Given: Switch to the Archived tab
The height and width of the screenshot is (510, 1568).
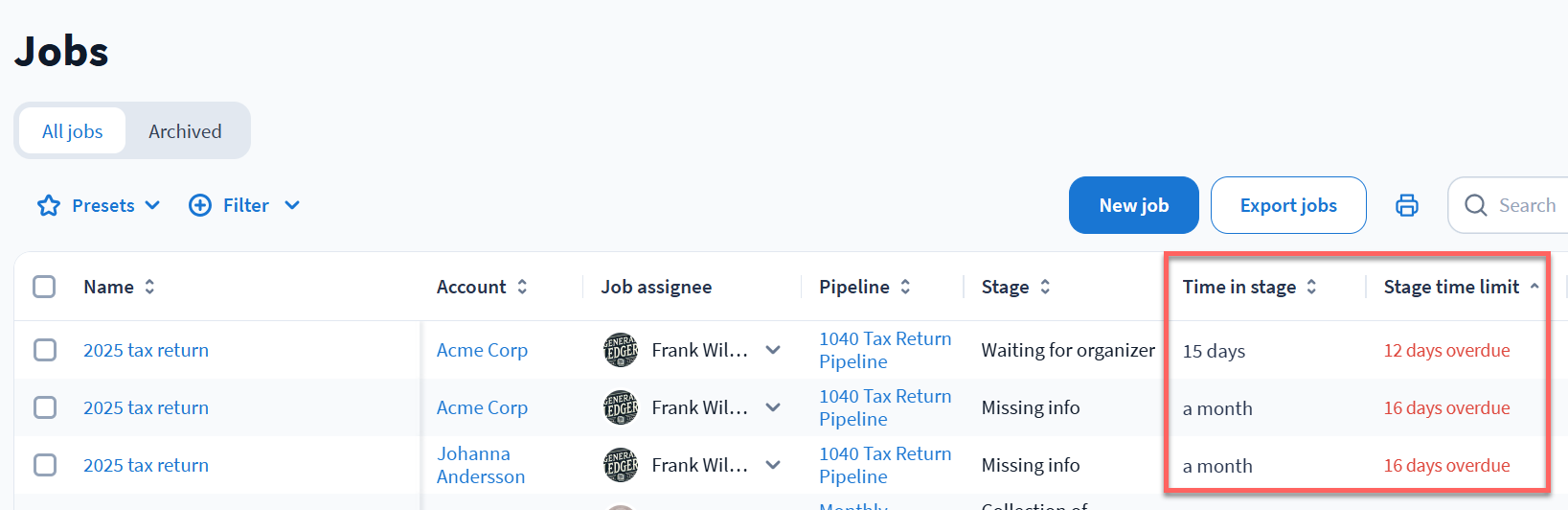Looking at the screenshot, I should point(185,131).
